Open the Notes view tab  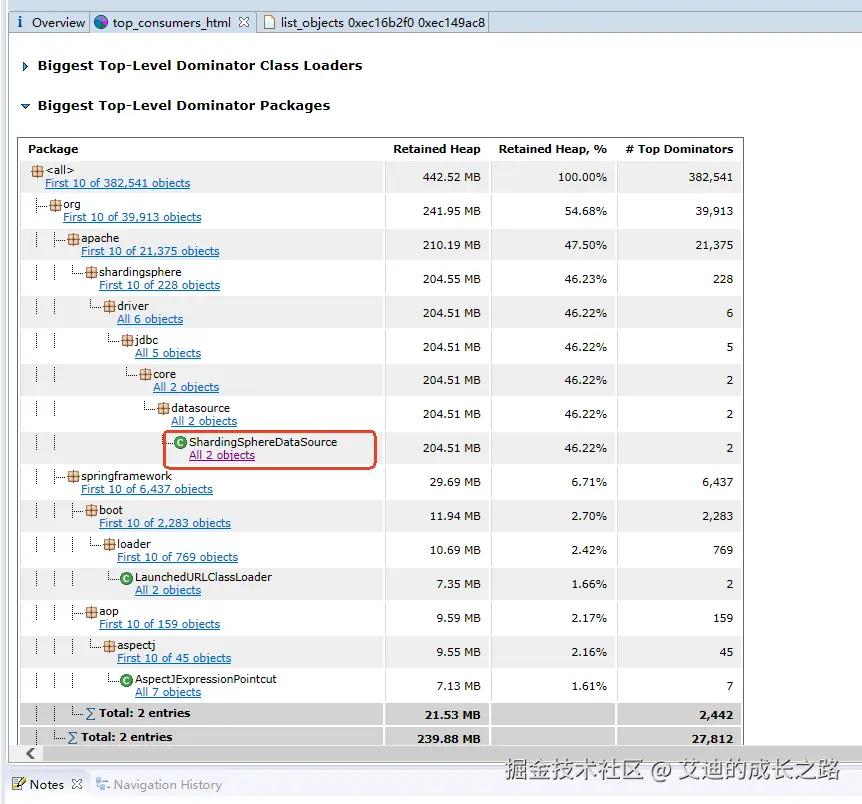click(47, 785)
